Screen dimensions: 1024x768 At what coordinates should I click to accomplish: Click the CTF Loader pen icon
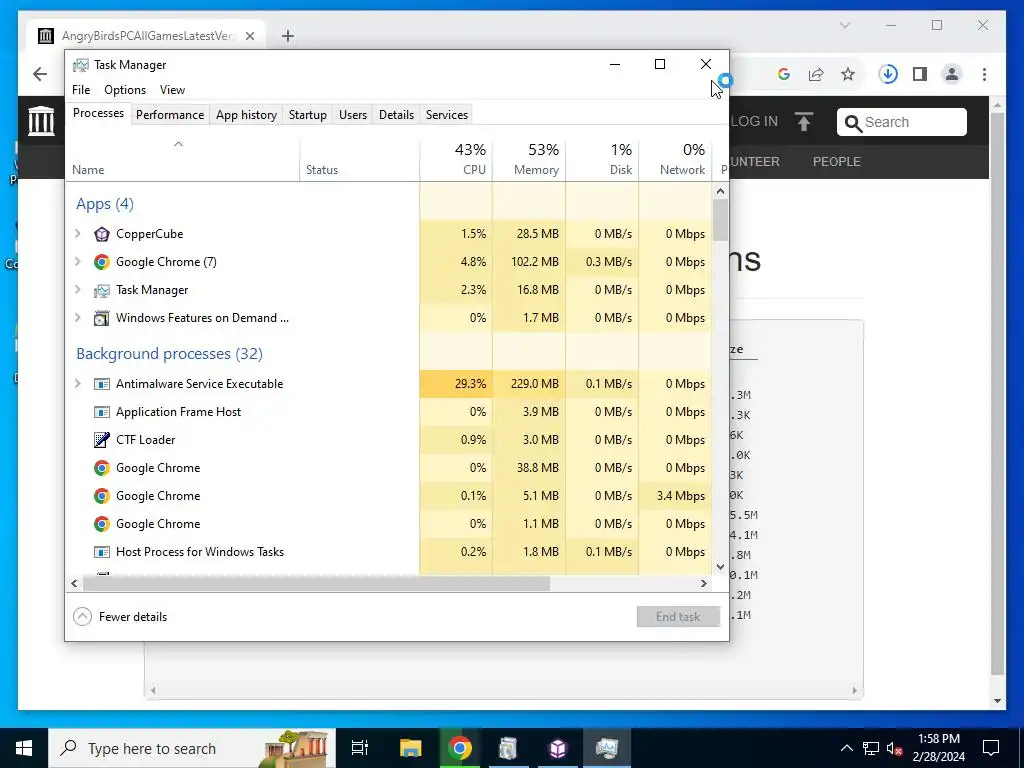[x=101, y=440]
